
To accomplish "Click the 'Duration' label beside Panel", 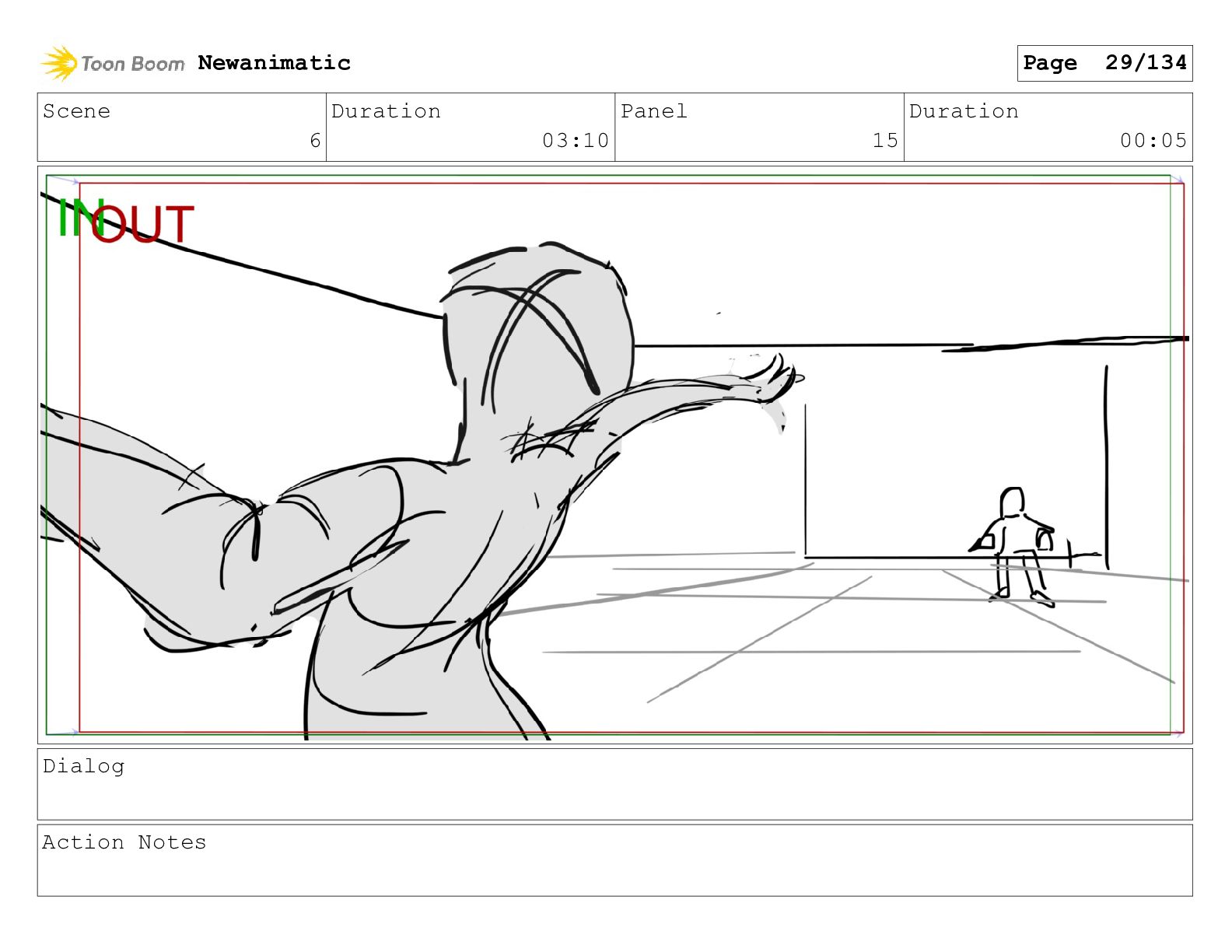I will tap(964, 111).
